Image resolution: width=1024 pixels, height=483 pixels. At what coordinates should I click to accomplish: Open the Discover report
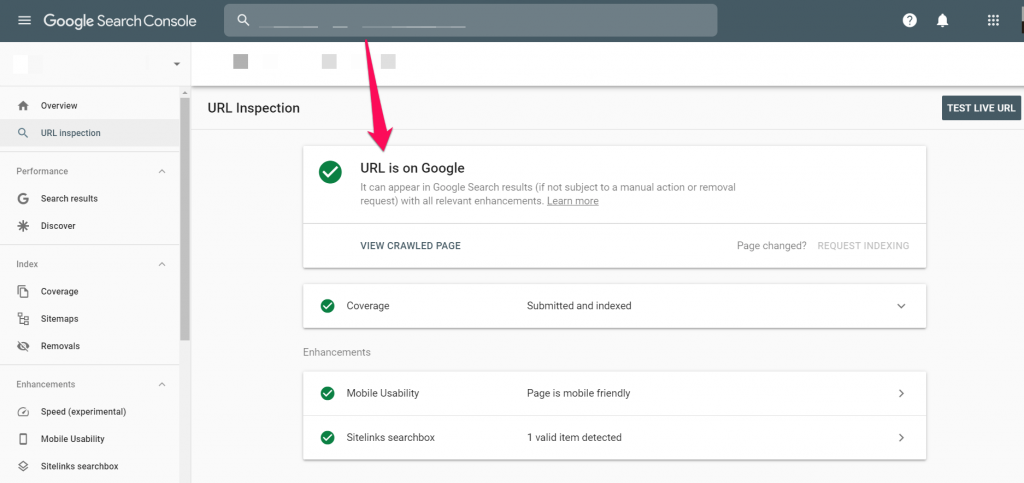click(x=89, y=226)
